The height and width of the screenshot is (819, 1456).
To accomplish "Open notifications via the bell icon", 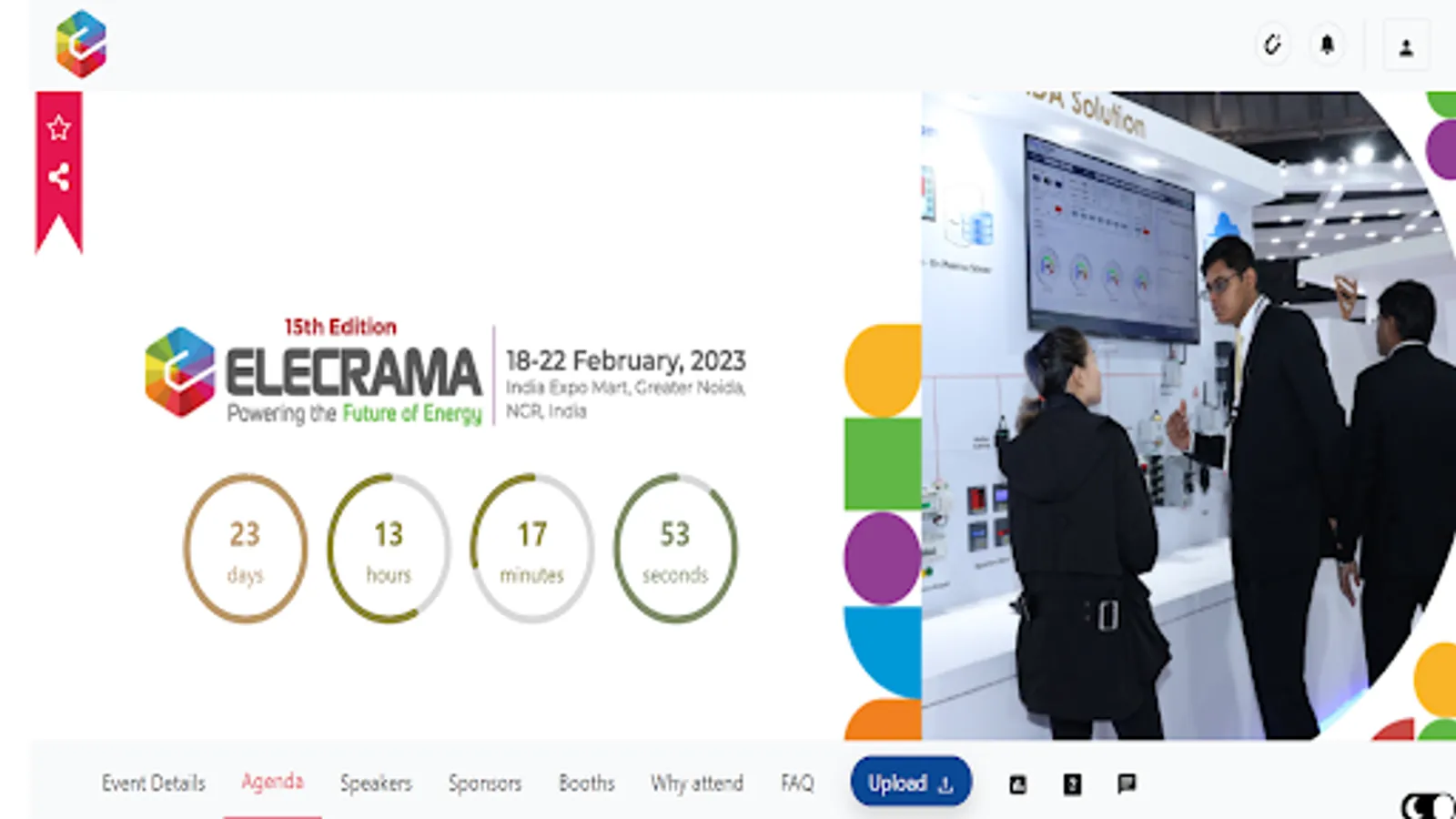I will click(1327, 45).
